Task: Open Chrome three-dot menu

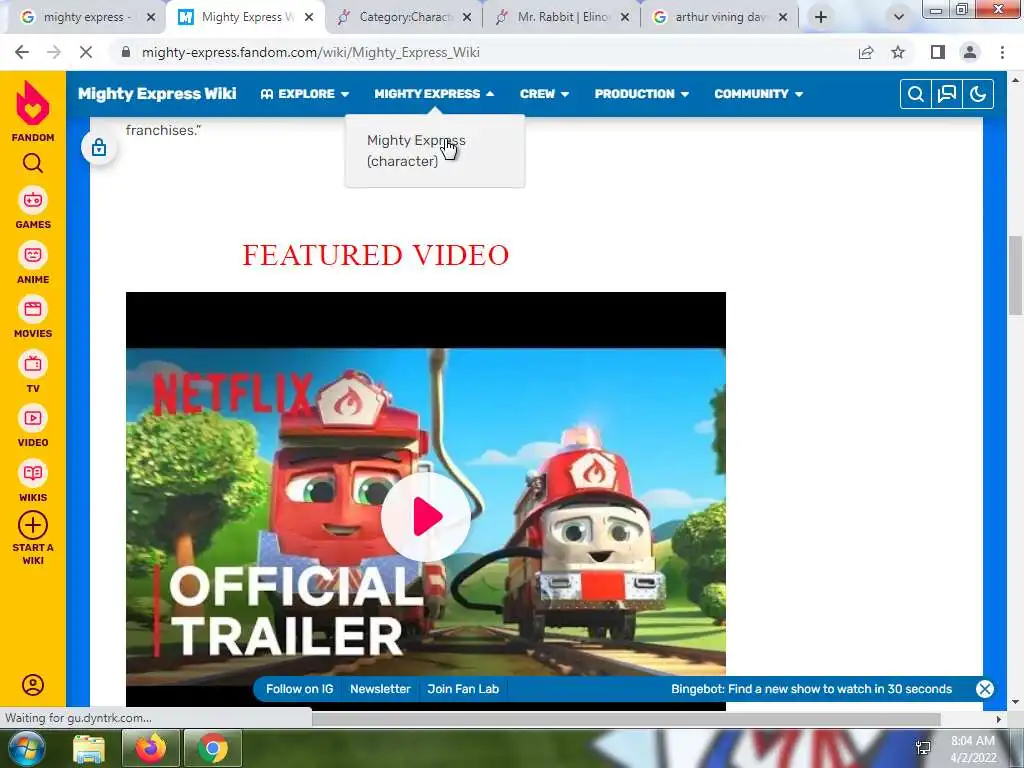Action: [x=1002, y=52]
